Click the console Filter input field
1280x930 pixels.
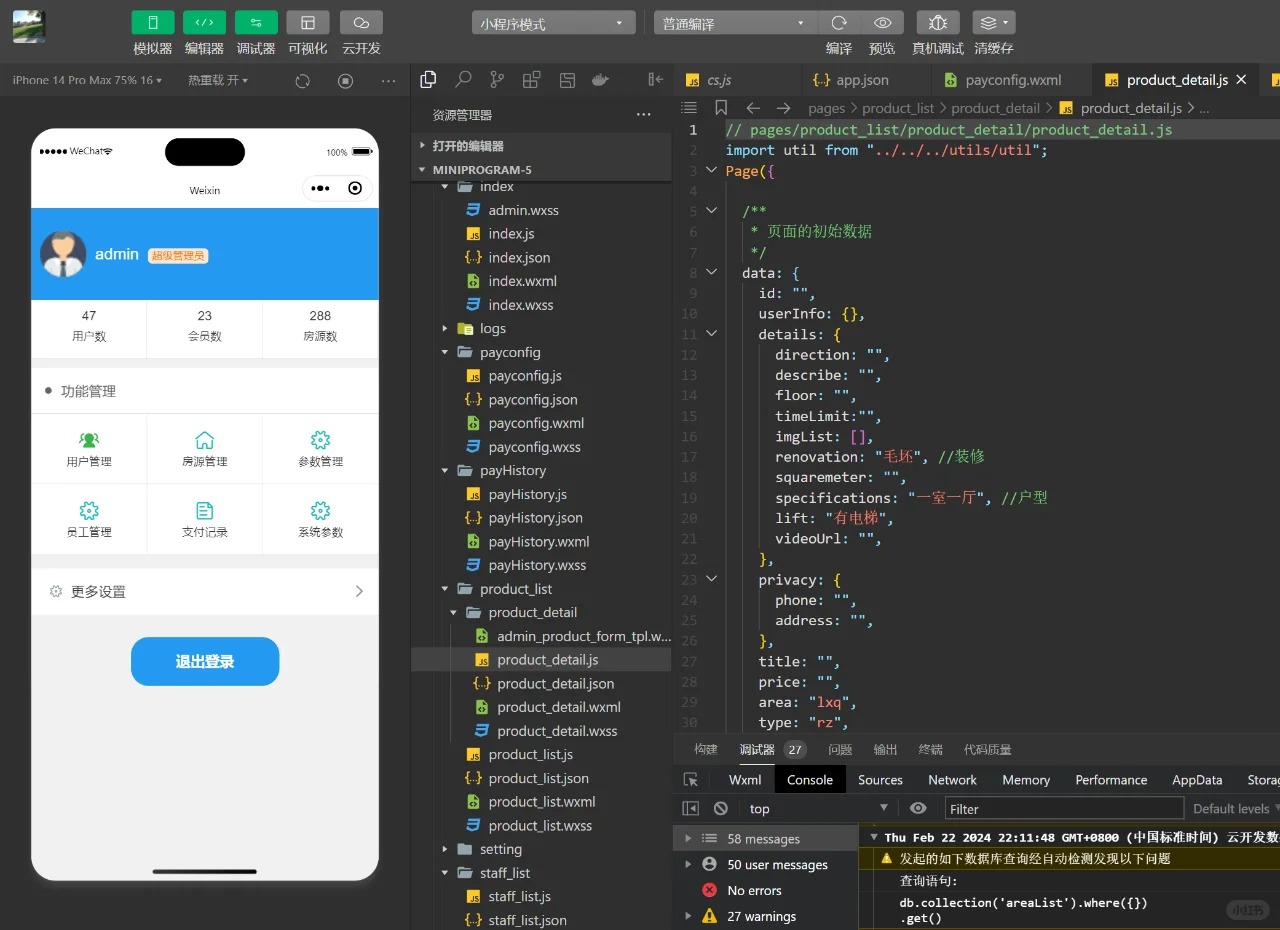(x=1063, y=809)
